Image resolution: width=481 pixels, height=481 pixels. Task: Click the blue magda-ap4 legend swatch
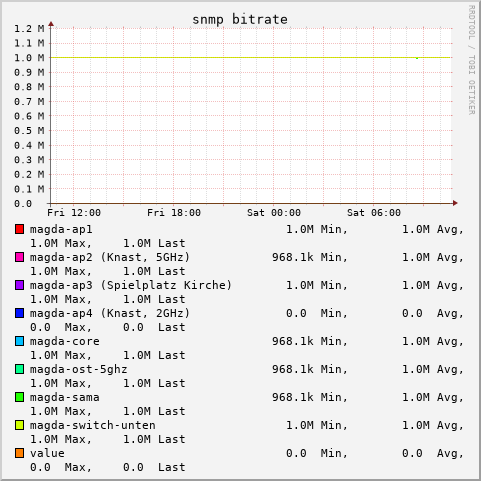tap(19, 313)
